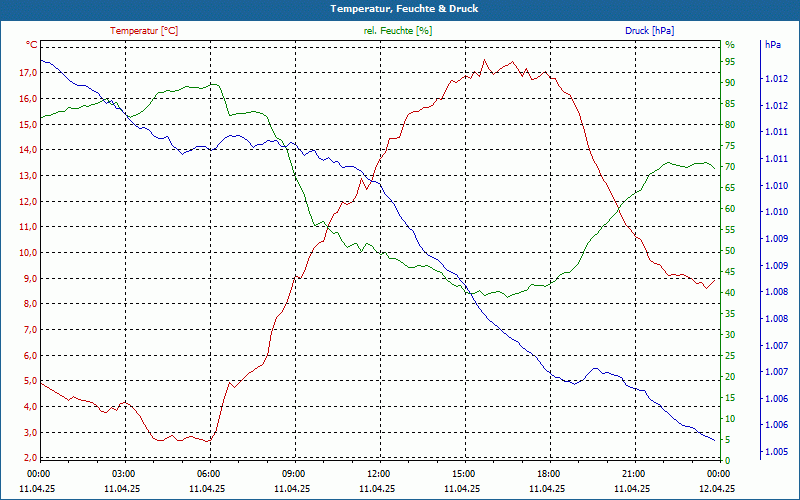Click the '10,0' temperature axis tick
Image resolution: width=800 pixels, height=500 pixels.
[x=28, y=253]
